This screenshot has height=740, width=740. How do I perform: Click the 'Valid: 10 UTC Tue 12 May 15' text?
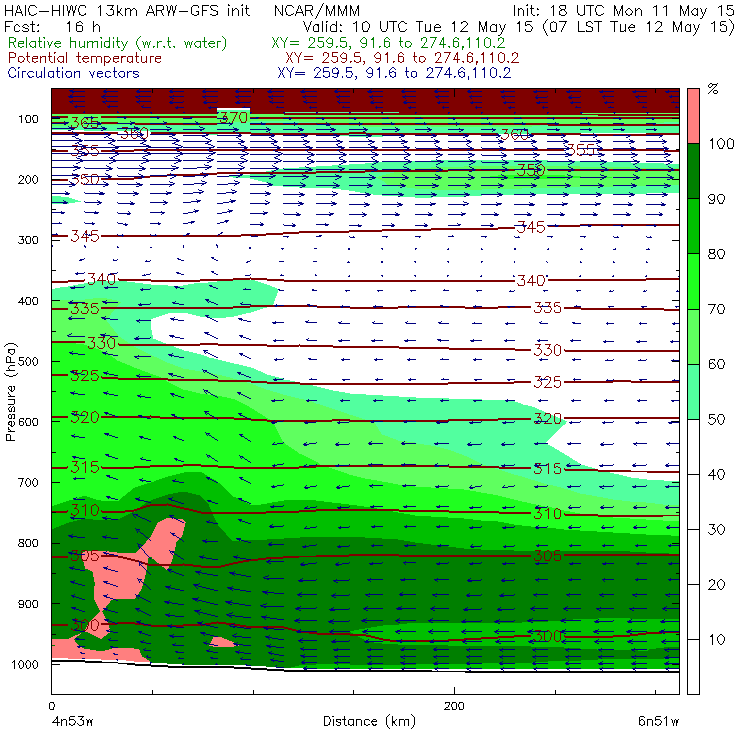(x=418, y=26)
